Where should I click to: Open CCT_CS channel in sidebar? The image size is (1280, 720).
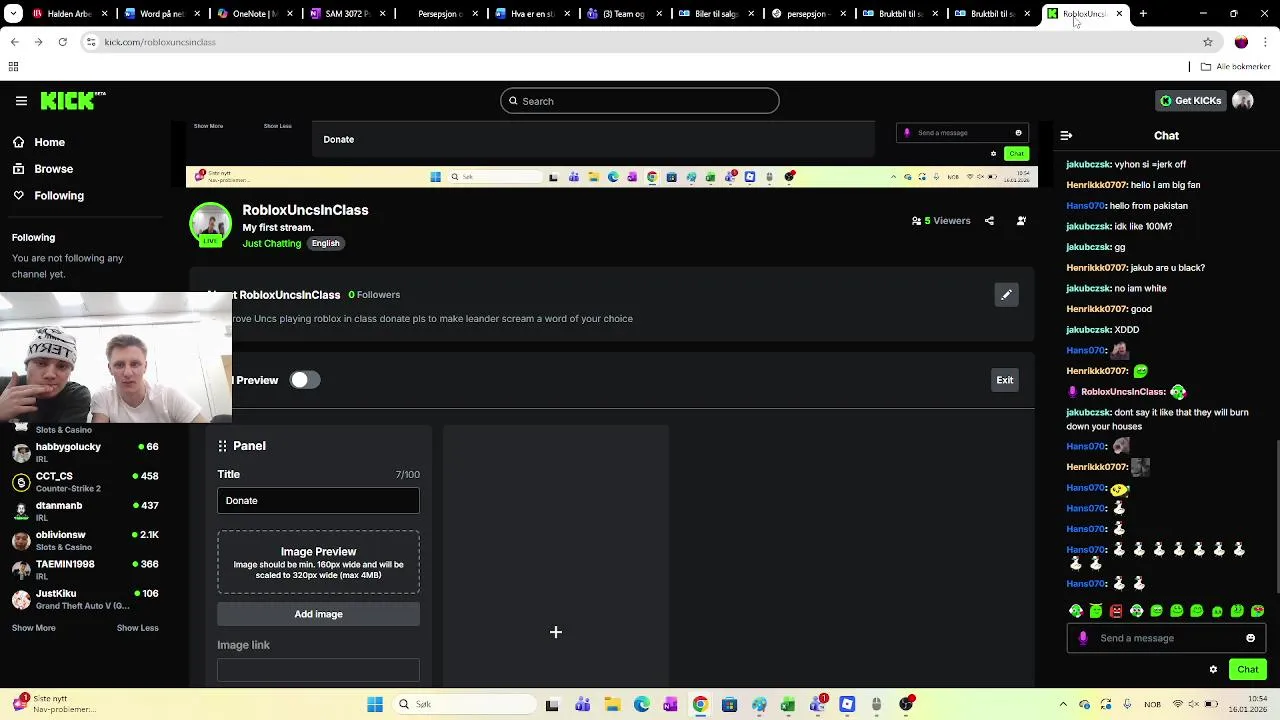click(x=86, y=482)
